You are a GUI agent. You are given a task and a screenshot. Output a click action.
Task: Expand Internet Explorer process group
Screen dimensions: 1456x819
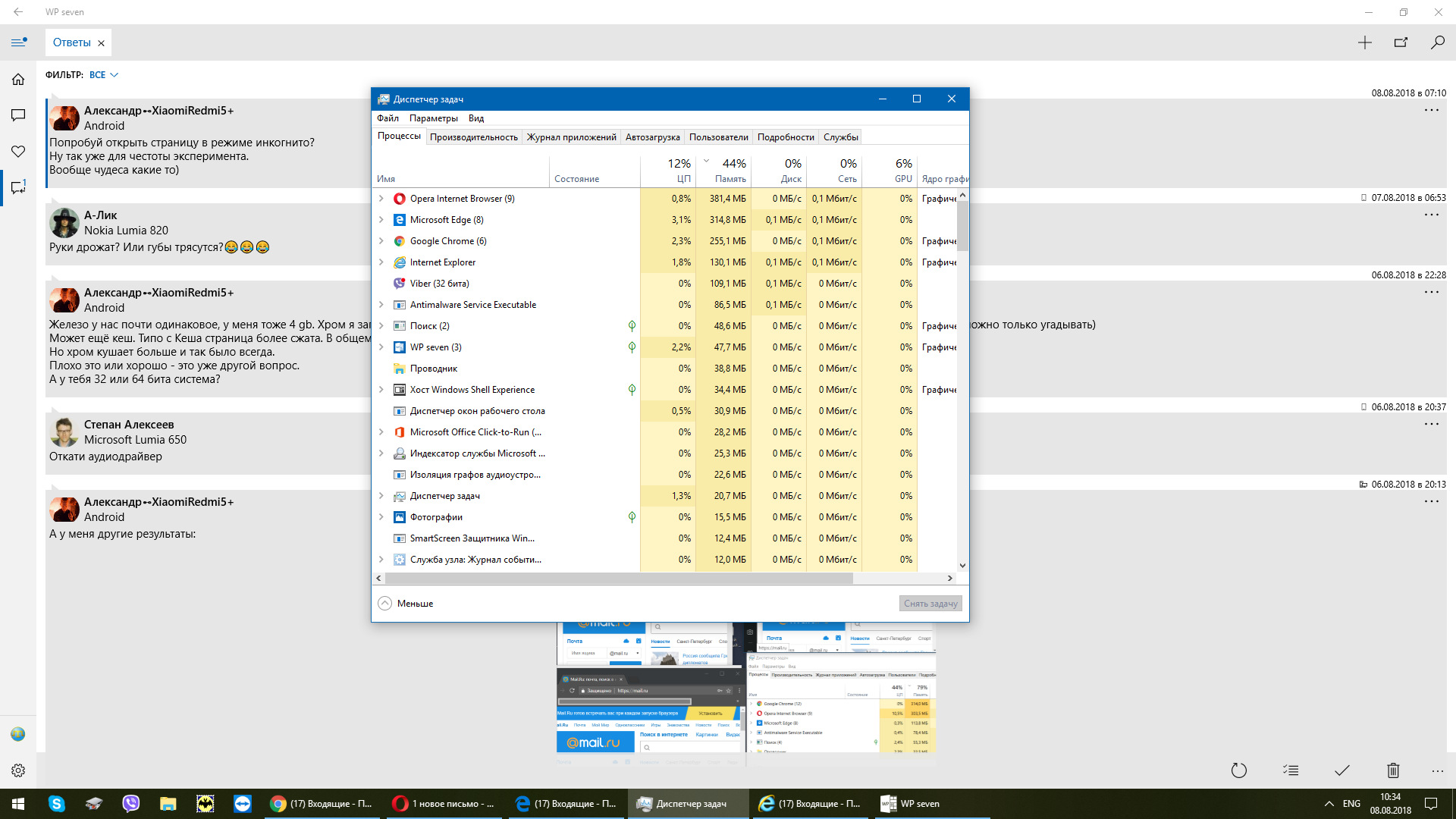coord(381,262)
